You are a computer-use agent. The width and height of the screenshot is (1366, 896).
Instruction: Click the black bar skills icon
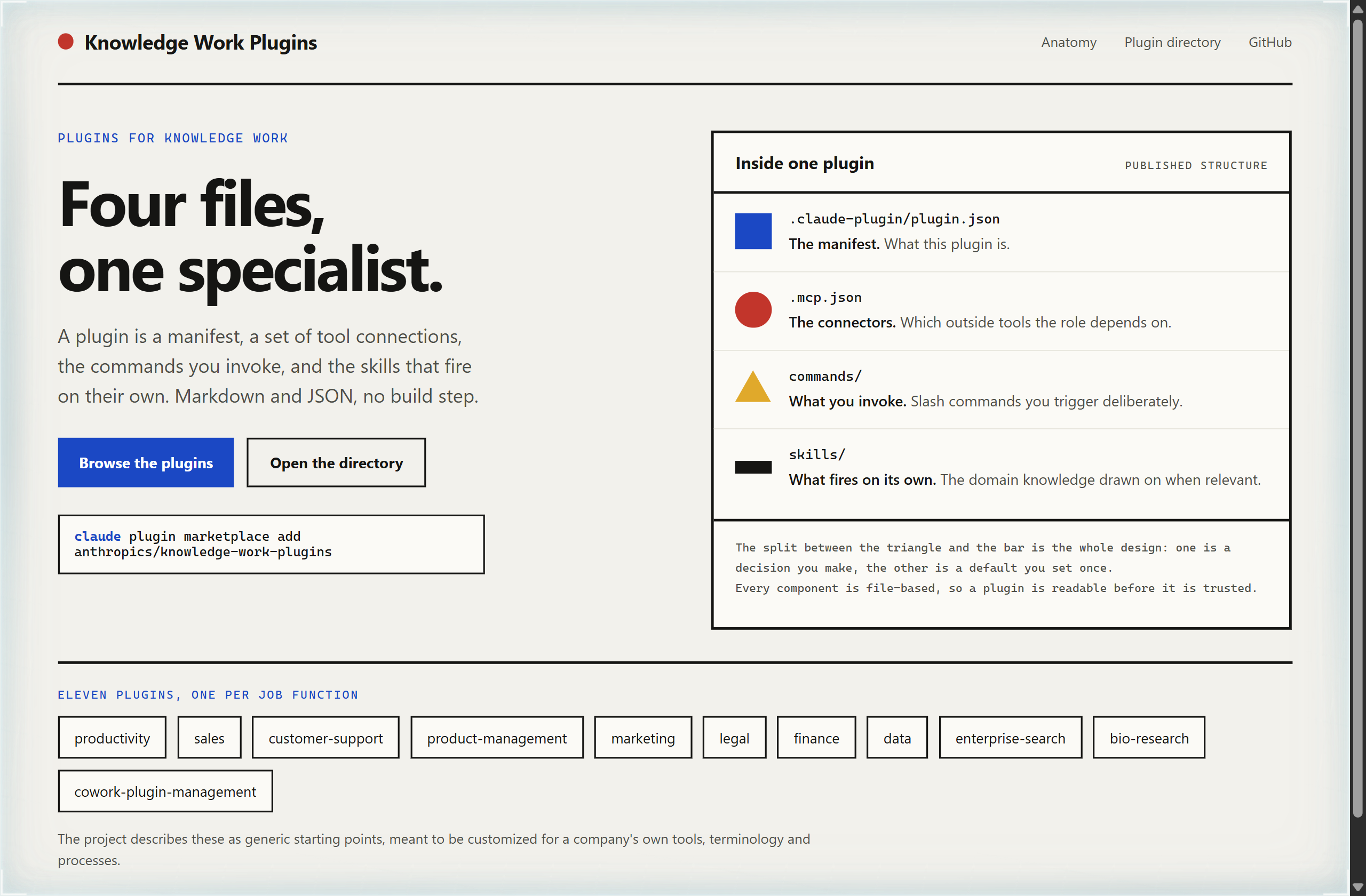coord(753,467)
